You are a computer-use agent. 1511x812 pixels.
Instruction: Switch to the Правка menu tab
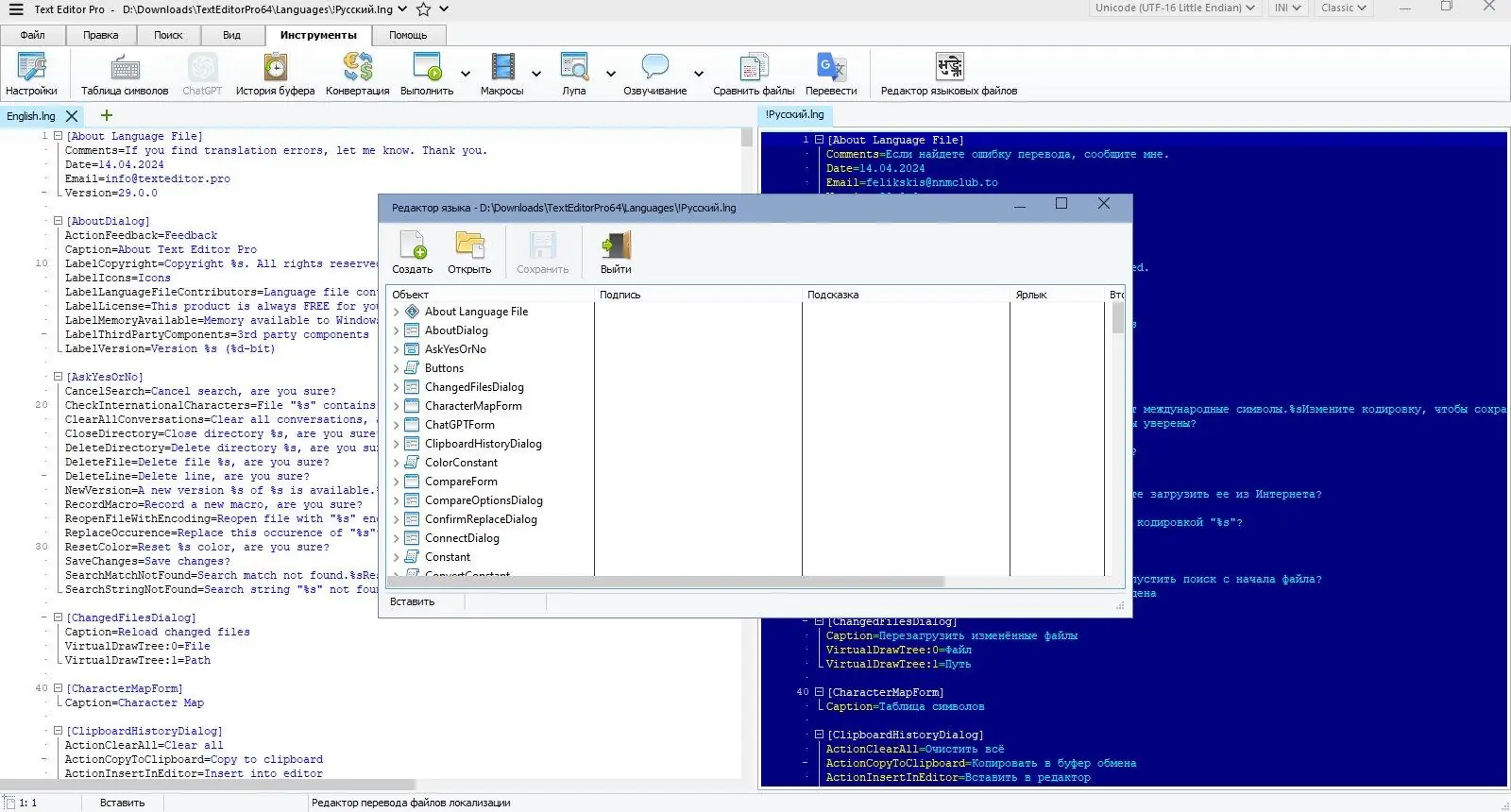[x=100, y=35]
